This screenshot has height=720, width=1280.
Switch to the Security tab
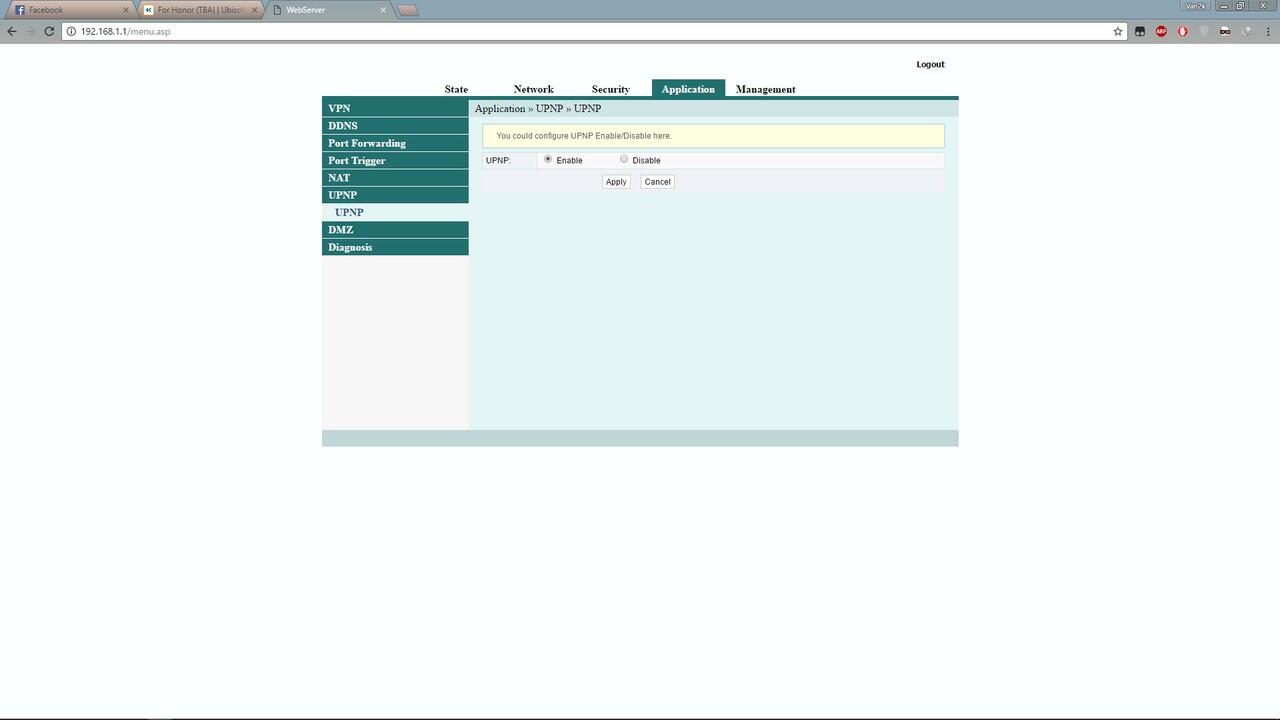tap(610, 89)
